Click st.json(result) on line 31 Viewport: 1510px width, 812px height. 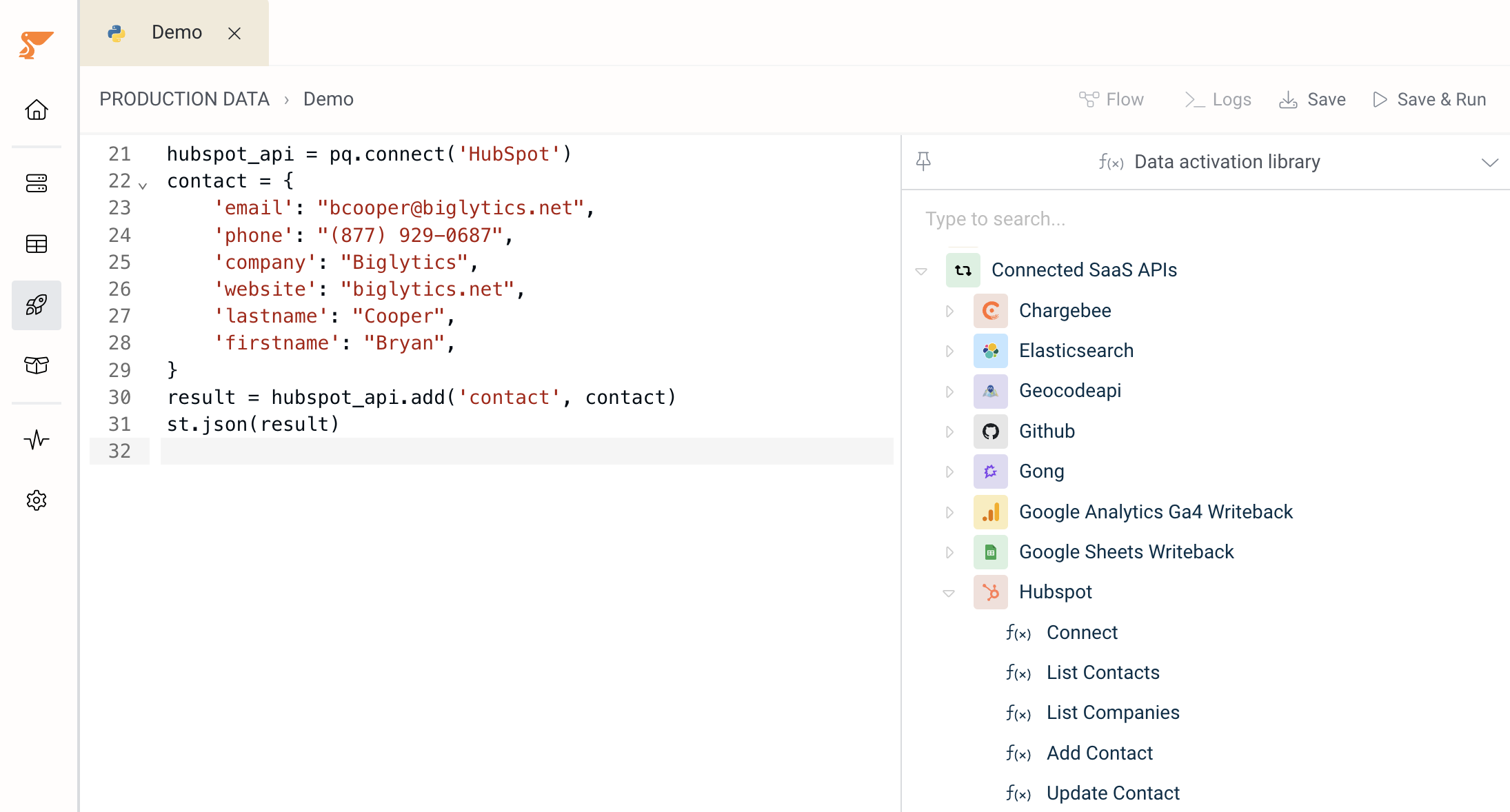tap(253, 424)
